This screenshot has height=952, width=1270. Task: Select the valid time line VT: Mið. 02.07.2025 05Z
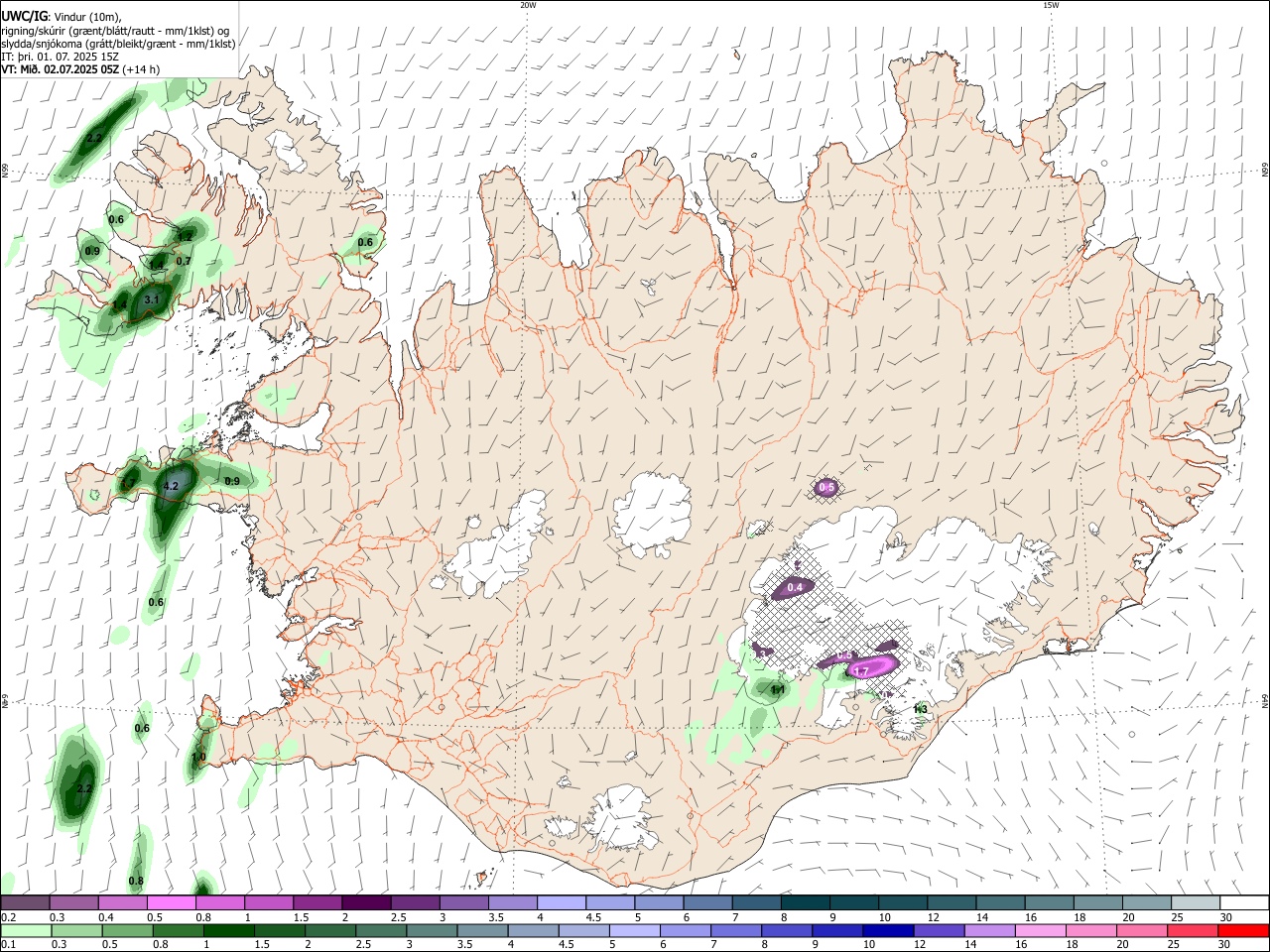(61, 69)
